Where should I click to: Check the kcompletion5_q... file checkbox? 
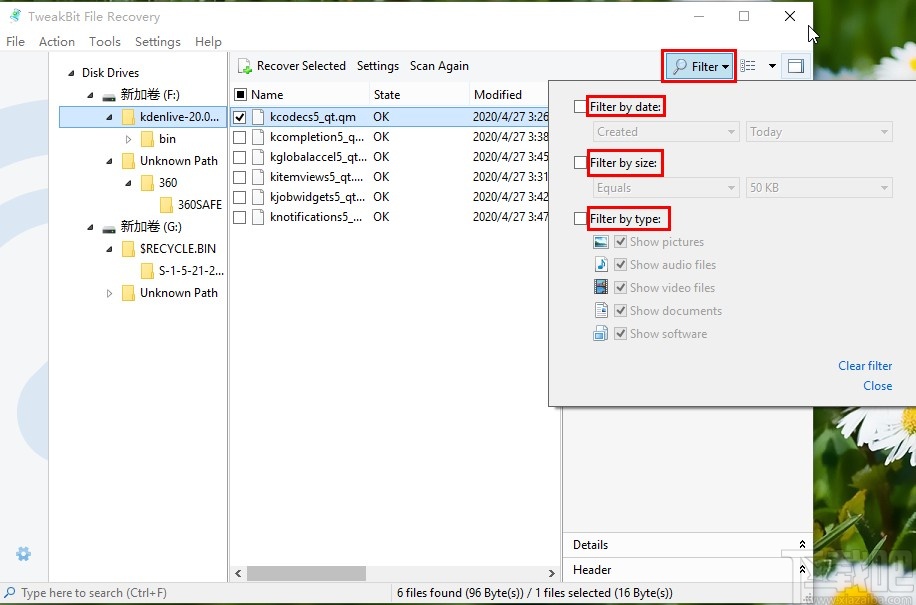[240, 137]
